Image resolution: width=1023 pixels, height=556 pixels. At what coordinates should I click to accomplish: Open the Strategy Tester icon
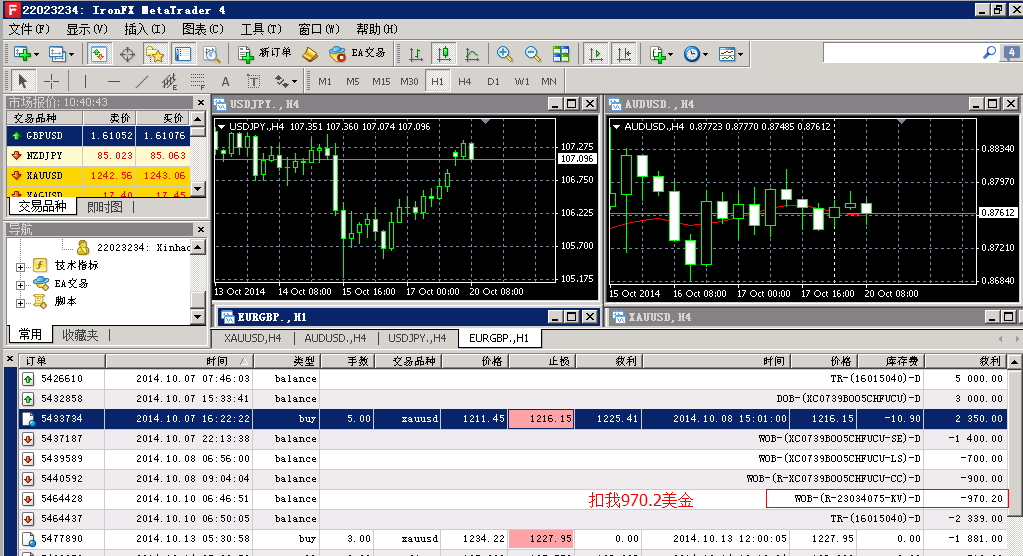coord(211,54)
